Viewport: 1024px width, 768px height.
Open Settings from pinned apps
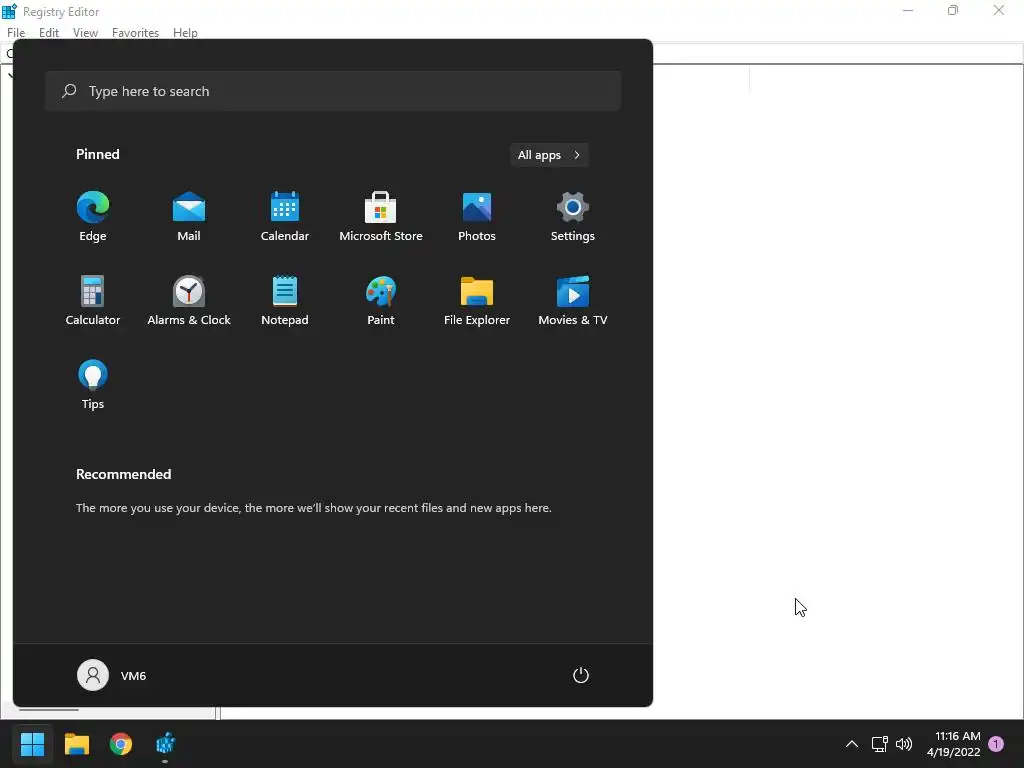click(x=573, y=217)
